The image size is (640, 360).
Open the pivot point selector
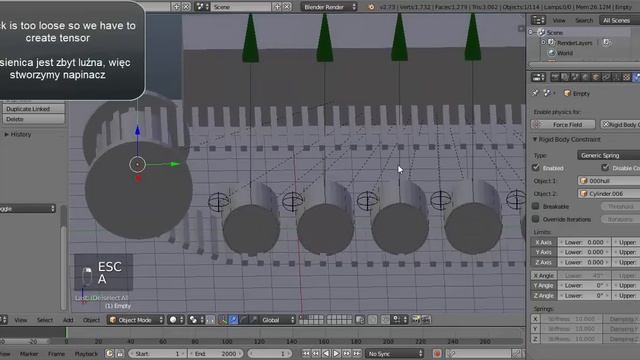[x=197, y=320]
